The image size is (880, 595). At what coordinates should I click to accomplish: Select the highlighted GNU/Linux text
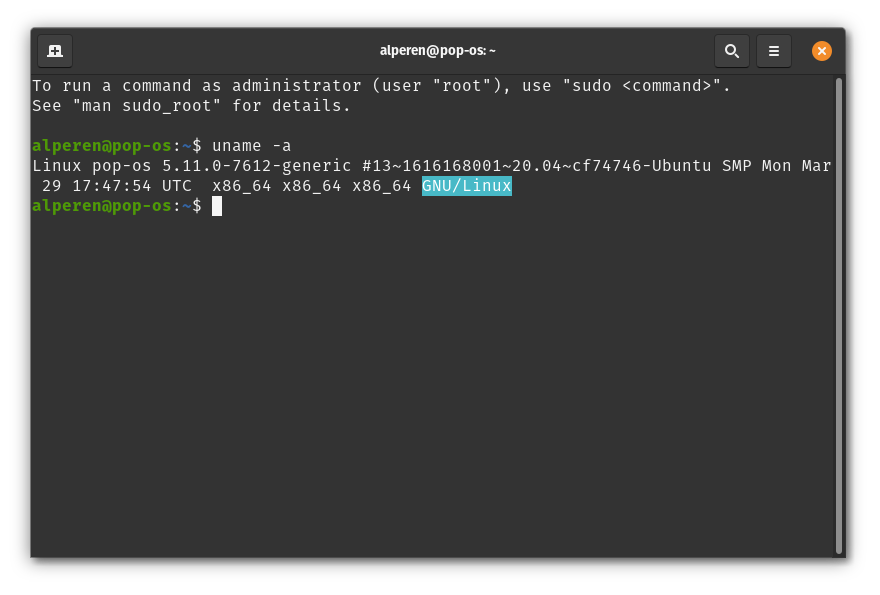click(x=466, y=185)
